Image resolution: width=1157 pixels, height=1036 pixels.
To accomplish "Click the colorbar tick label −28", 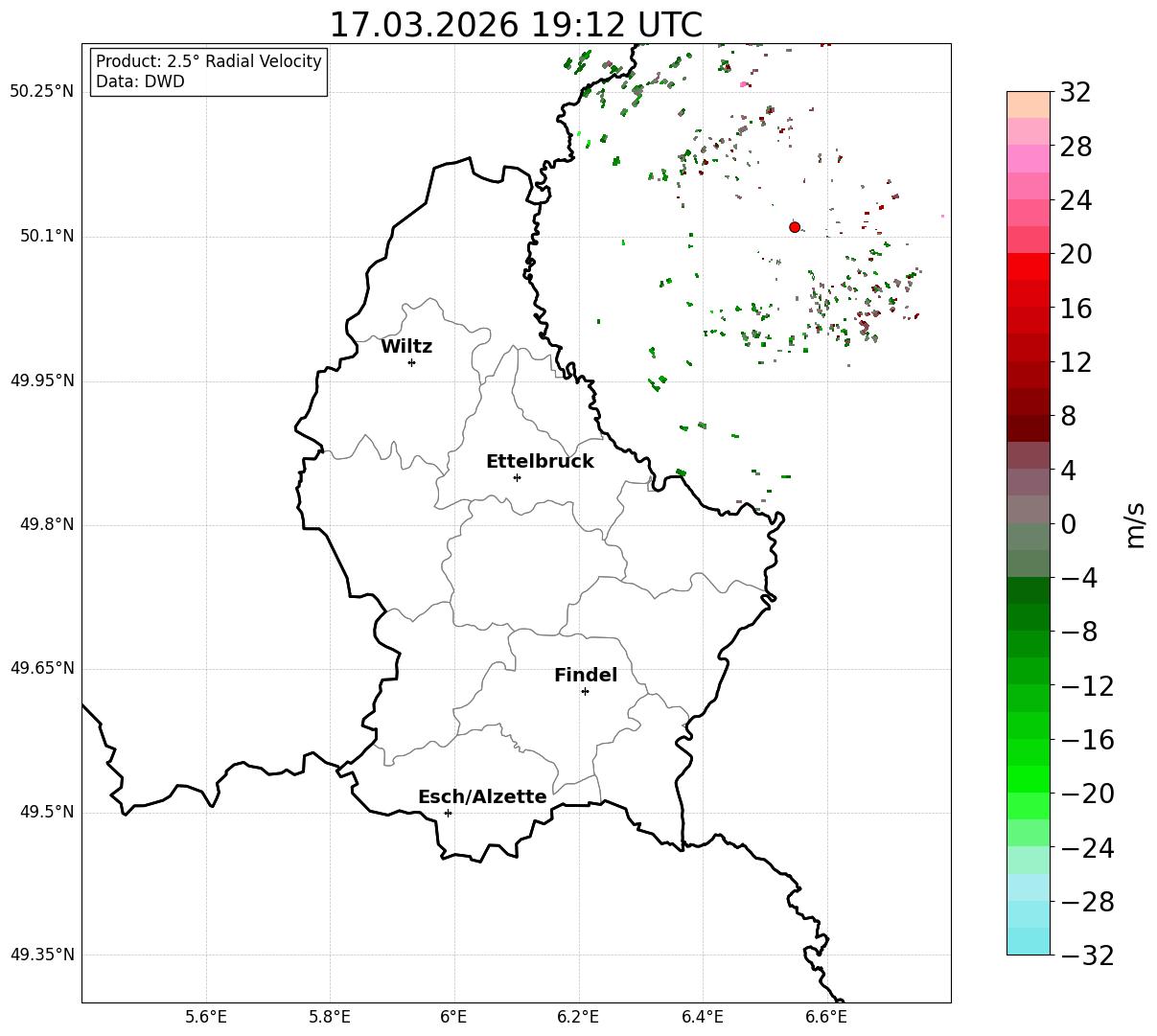I will click(x=1087, y=902).
